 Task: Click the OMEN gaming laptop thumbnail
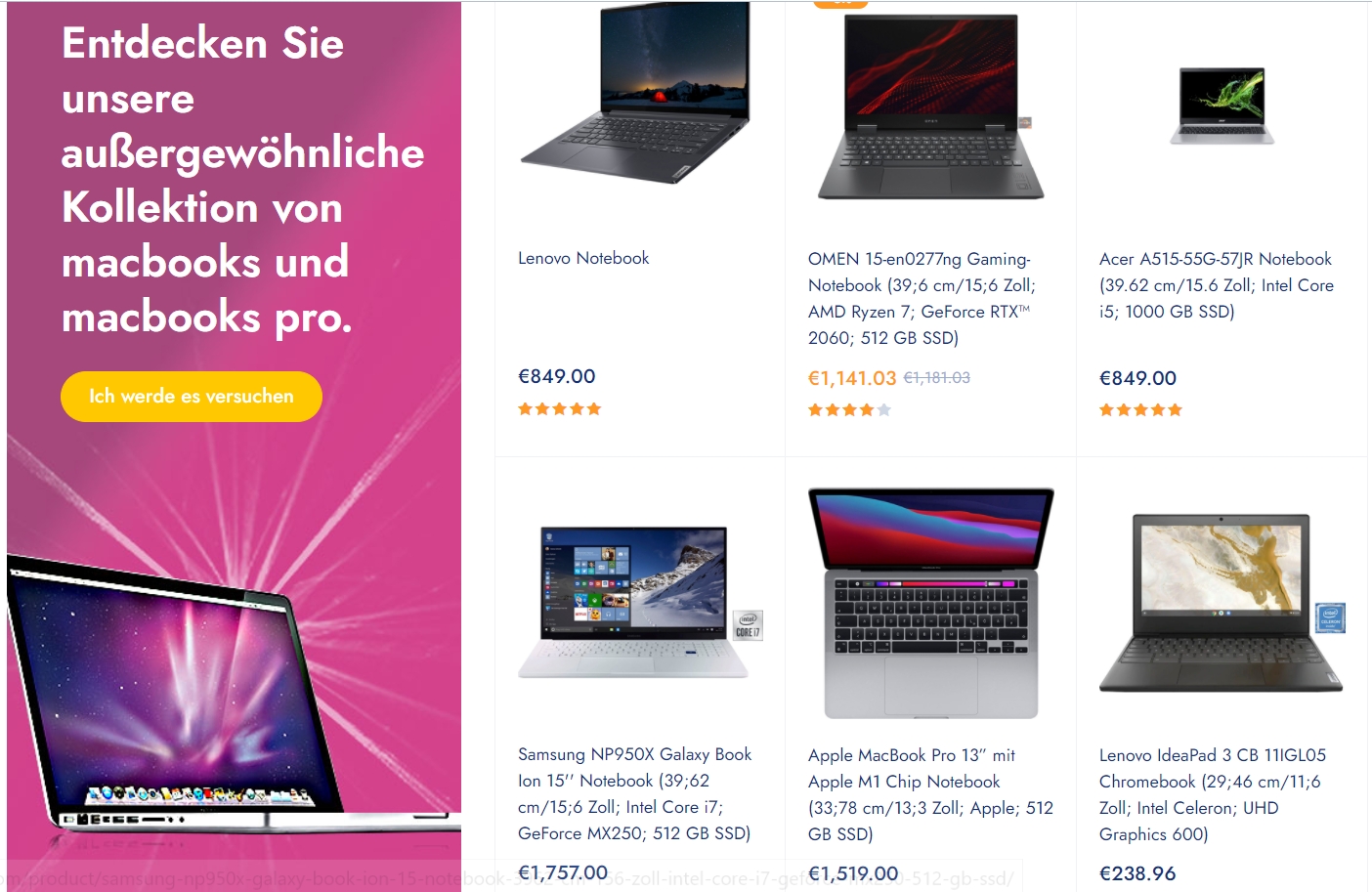[x=930, y=107]
